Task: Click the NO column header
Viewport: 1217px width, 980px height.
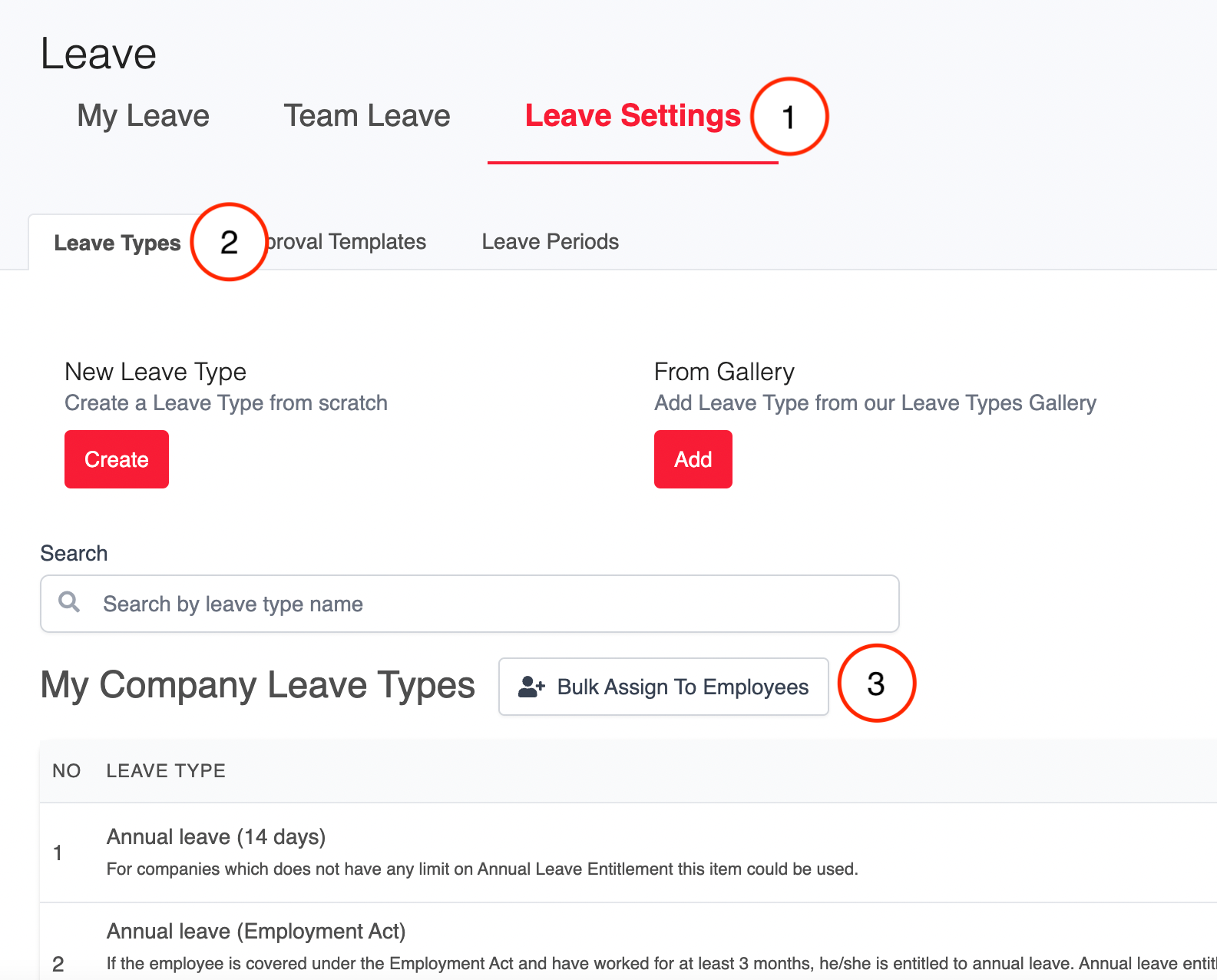Action: (x=67, y=771)
